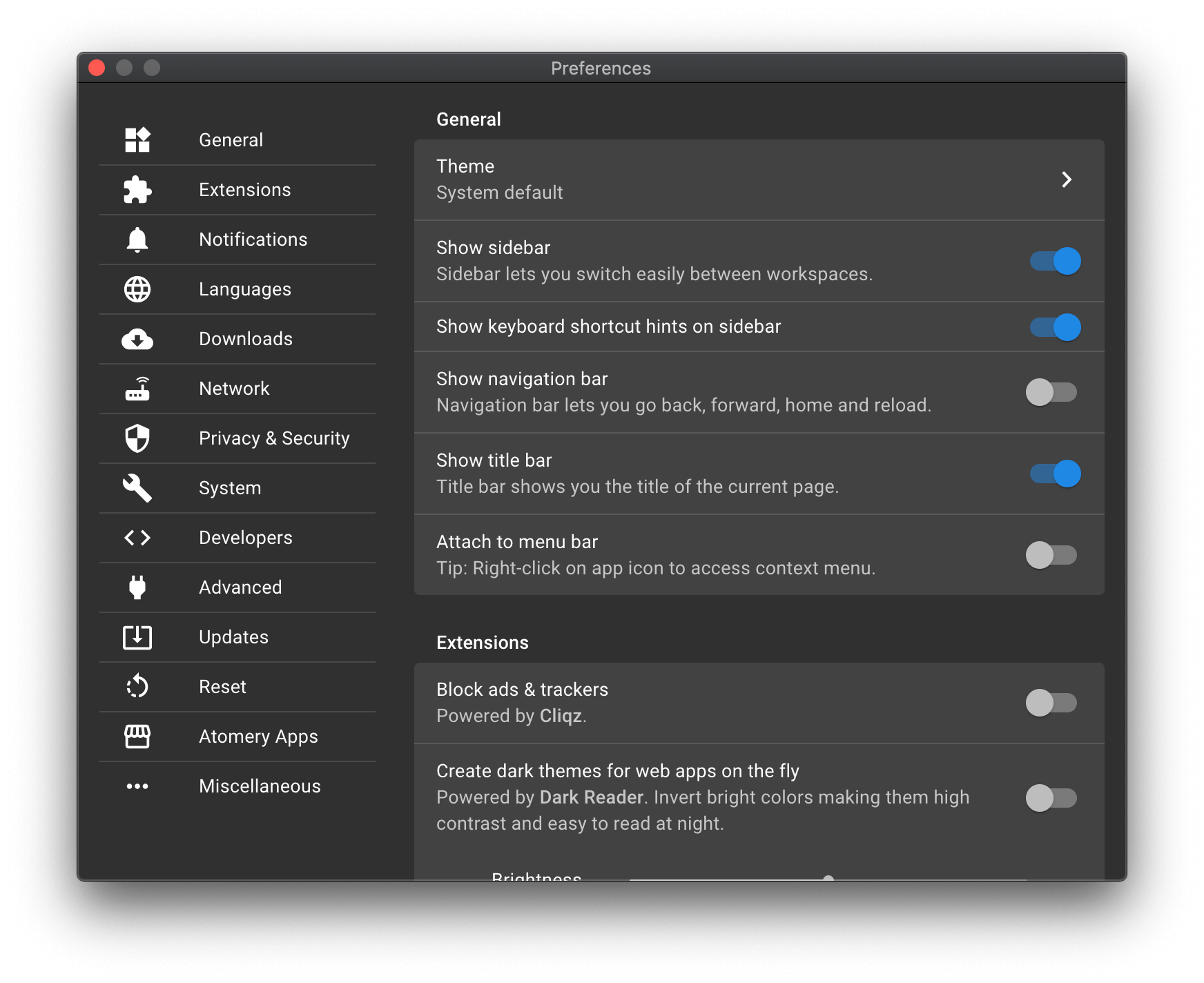
Task: Click the 'Show navigation bar' title text
Action: point(522,379)
